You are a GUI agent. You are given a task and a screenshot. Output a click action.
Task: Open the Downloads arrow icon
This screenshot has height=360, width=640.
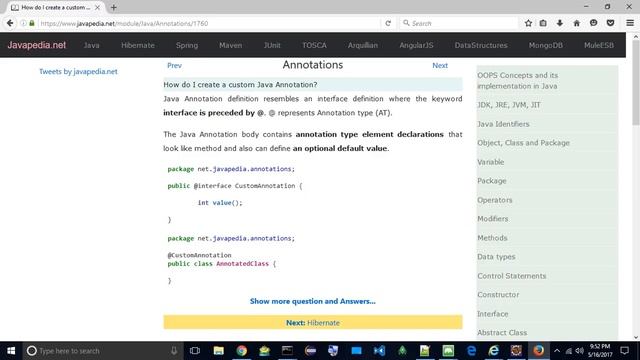coord(560,23)
